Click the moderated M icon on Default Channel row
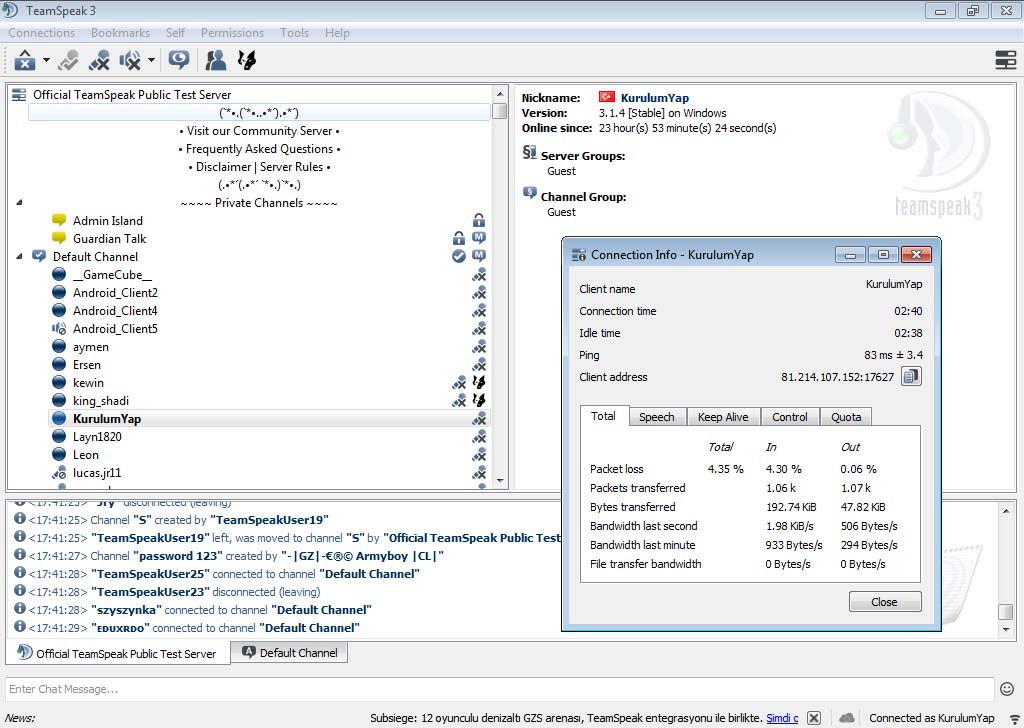This screenshot has height=728, width=1024. tap(479, 256)
